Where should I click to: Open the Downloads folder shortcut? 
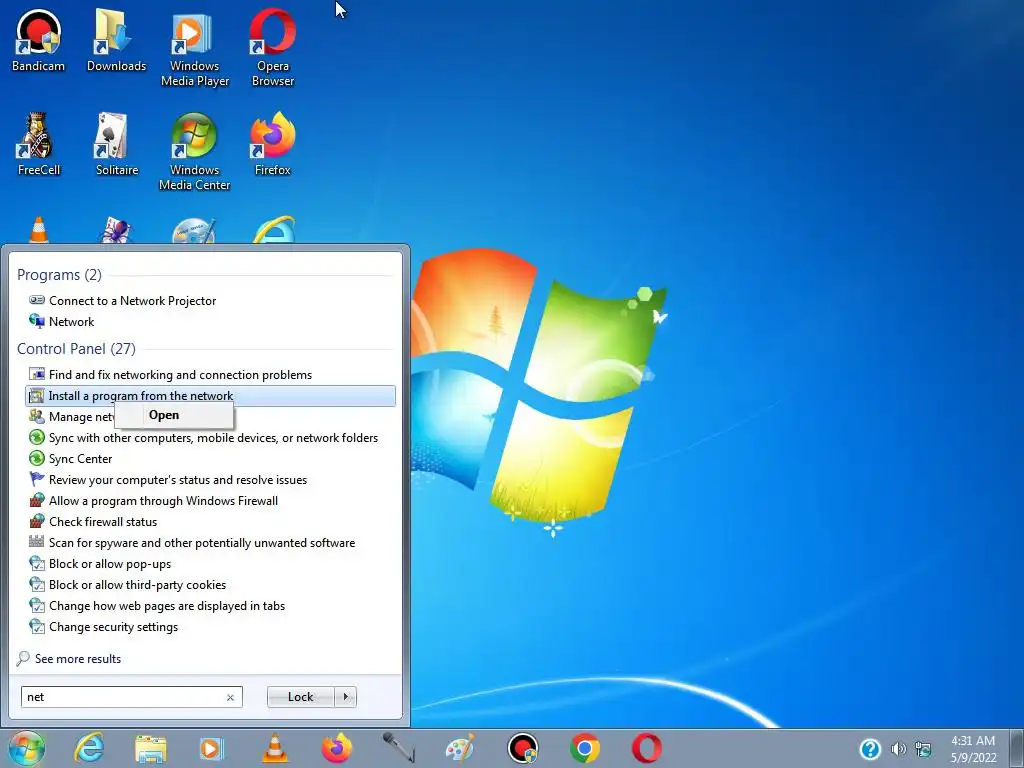coord(116,40)
